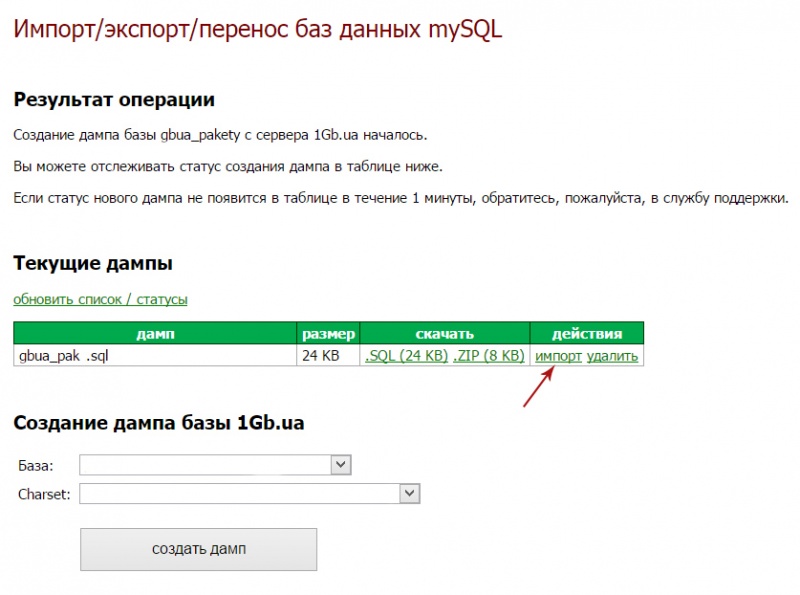Click the 'скачать' column header

click(x=444, y=334)
